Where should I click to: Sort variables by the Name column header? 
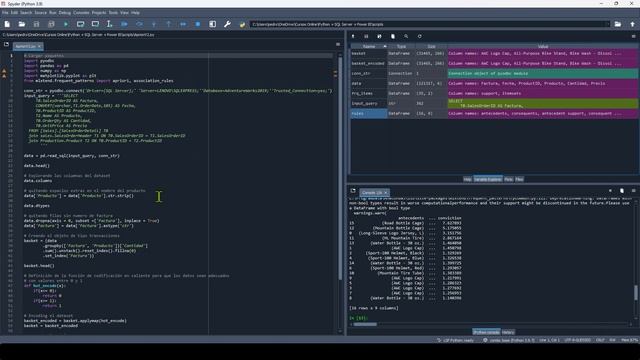(x=369, y=47)
